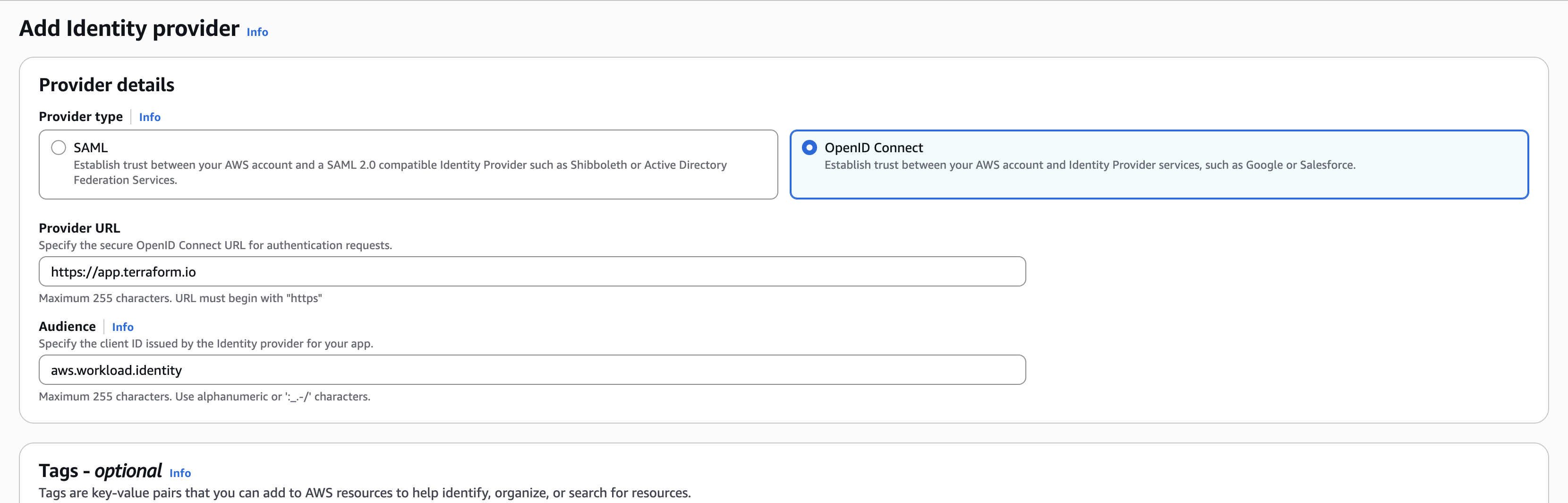This screenshot has width=1568, height=503.
Task: Click the Provider details section heading
Action: (x=106, y=85)
